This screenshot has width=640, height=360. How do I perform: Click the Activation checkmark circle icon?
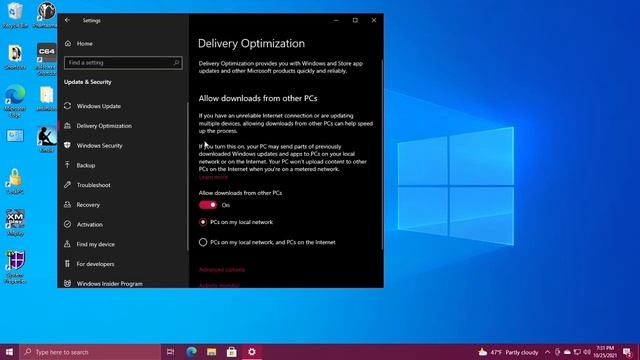(67, 224)
